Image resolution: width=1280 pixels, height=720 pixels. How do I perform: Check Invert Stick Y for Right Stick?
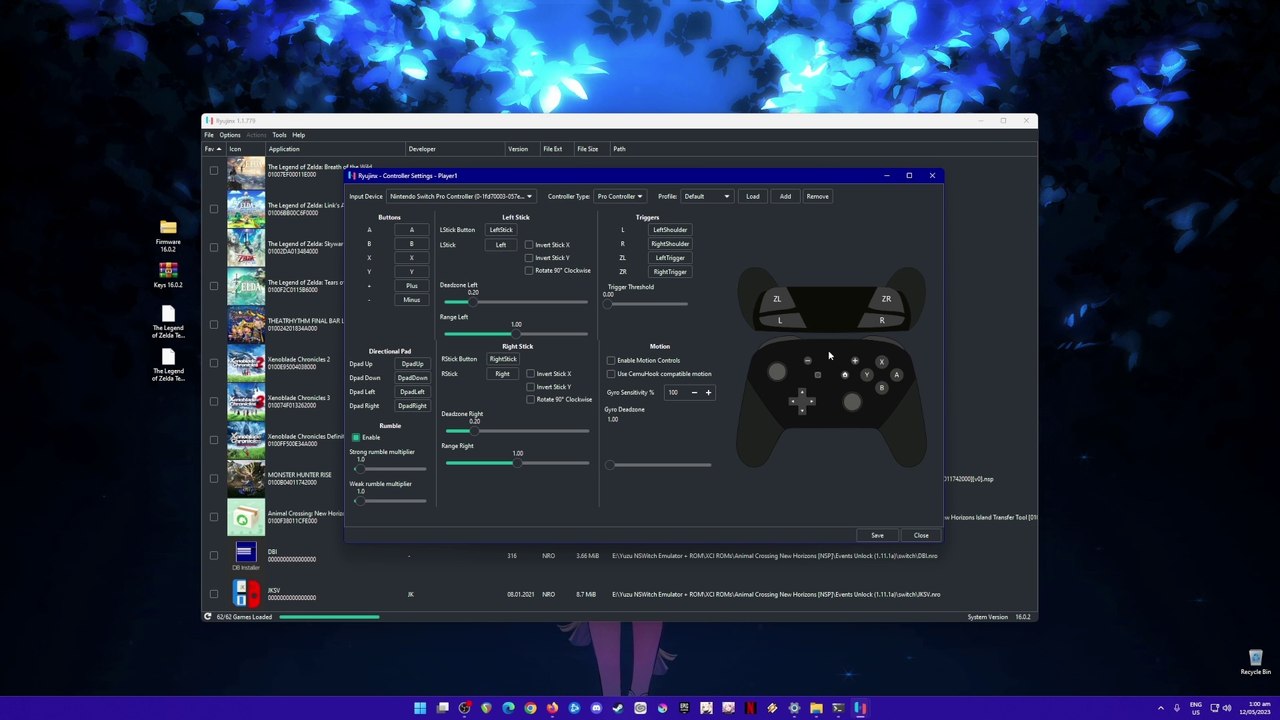(530, 387)
